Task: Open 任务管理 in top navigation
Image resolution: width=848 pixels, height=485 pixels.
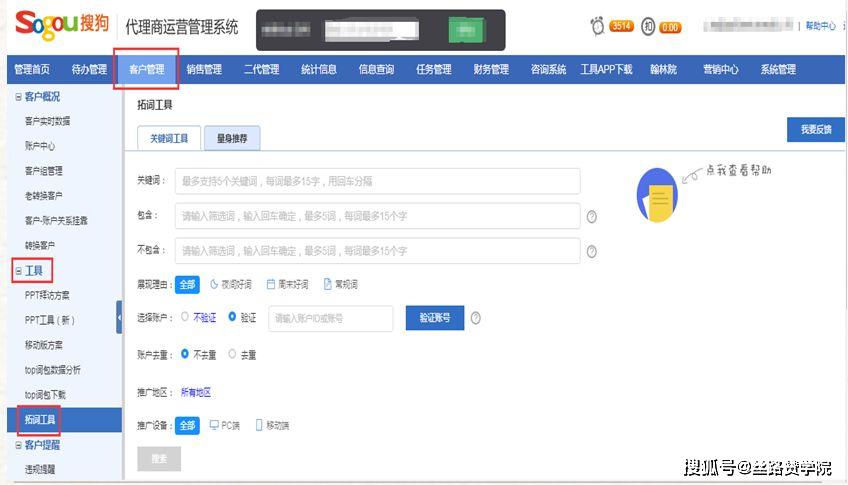Action: pyautogui.click(x=434, y=69)
